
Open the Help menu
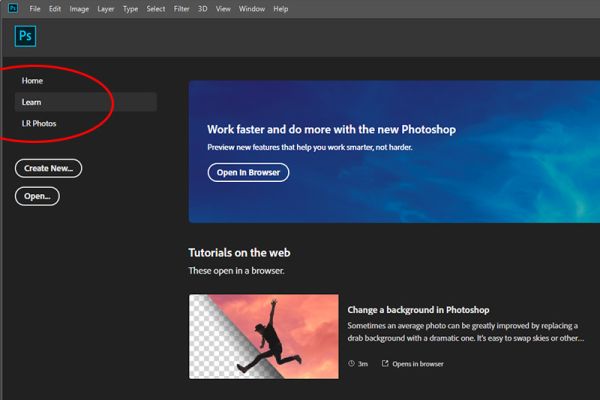point(280,9)
